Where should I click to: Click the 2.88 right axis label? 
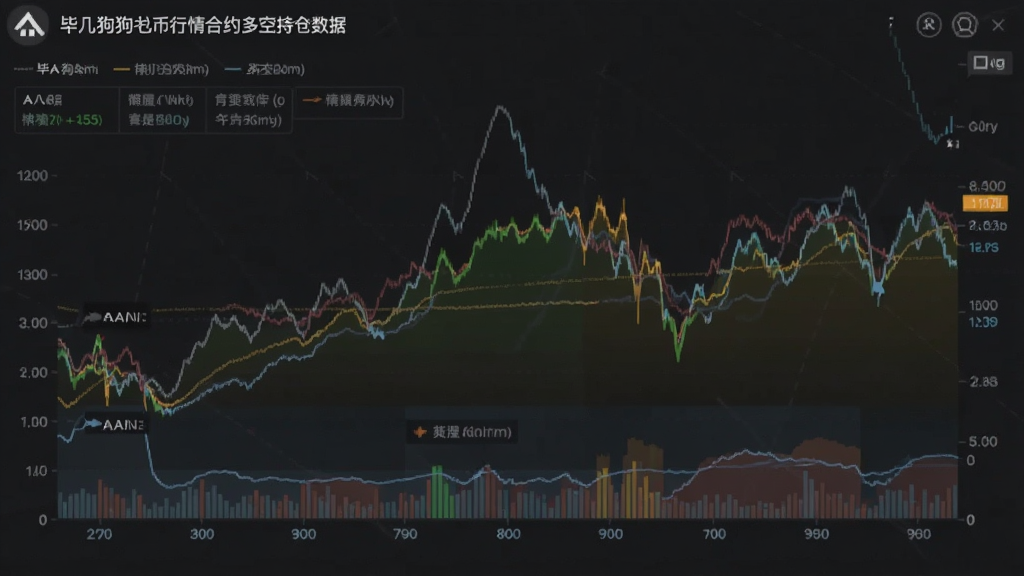tap(984, 381)
